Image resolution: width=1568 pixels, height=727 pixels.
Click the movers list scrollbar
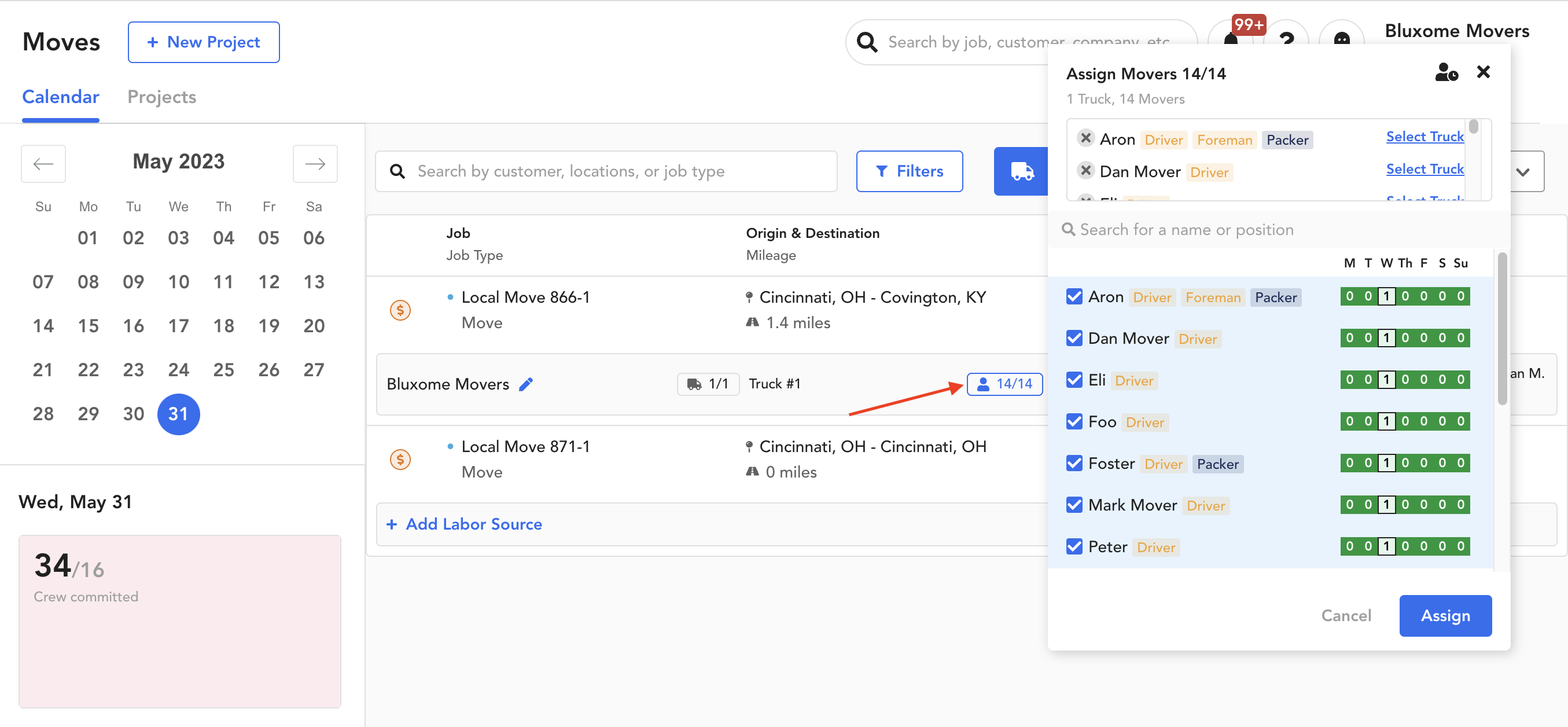(1501, 329)
